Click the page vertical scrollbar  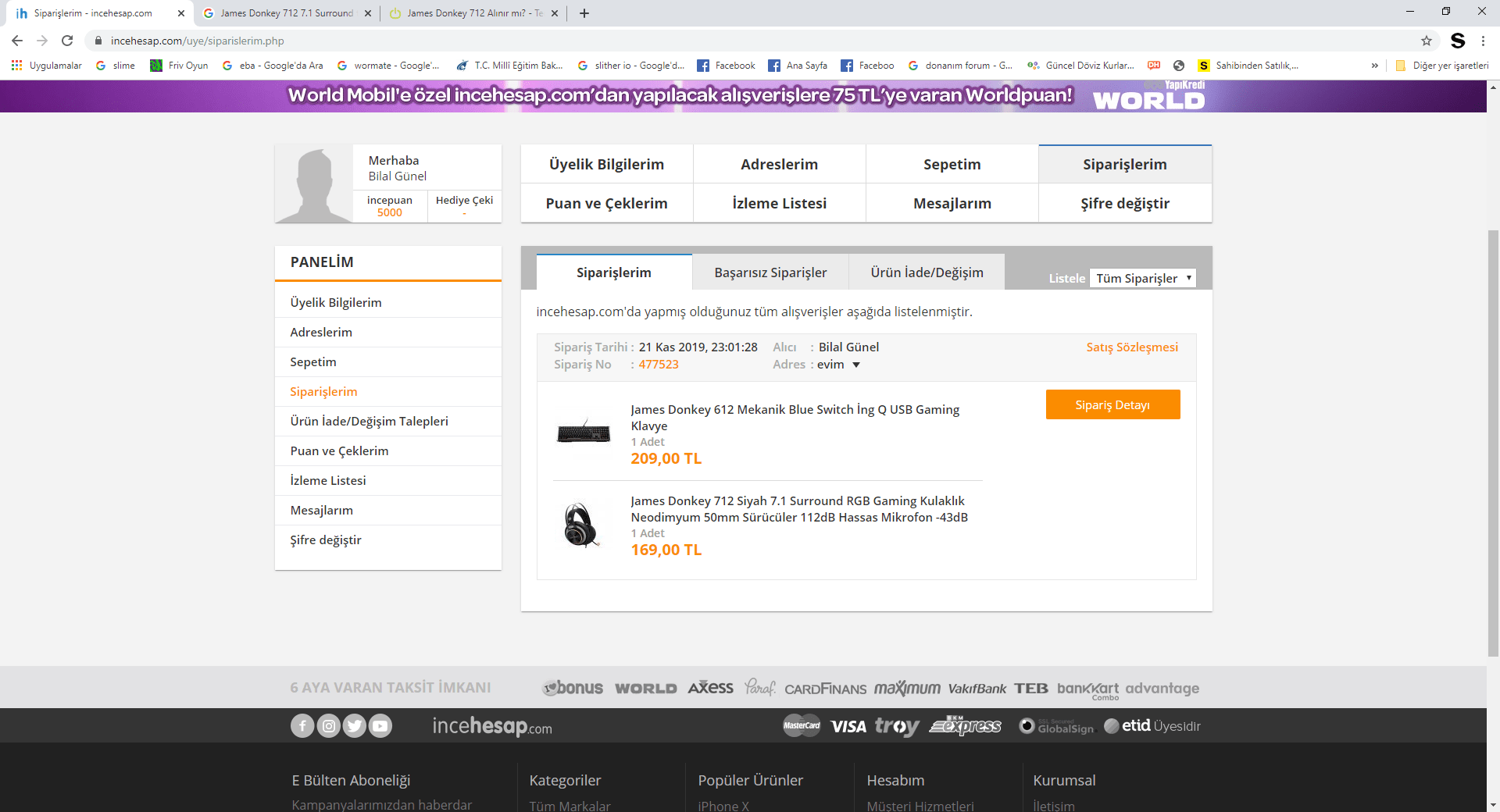click(1493, 445)
